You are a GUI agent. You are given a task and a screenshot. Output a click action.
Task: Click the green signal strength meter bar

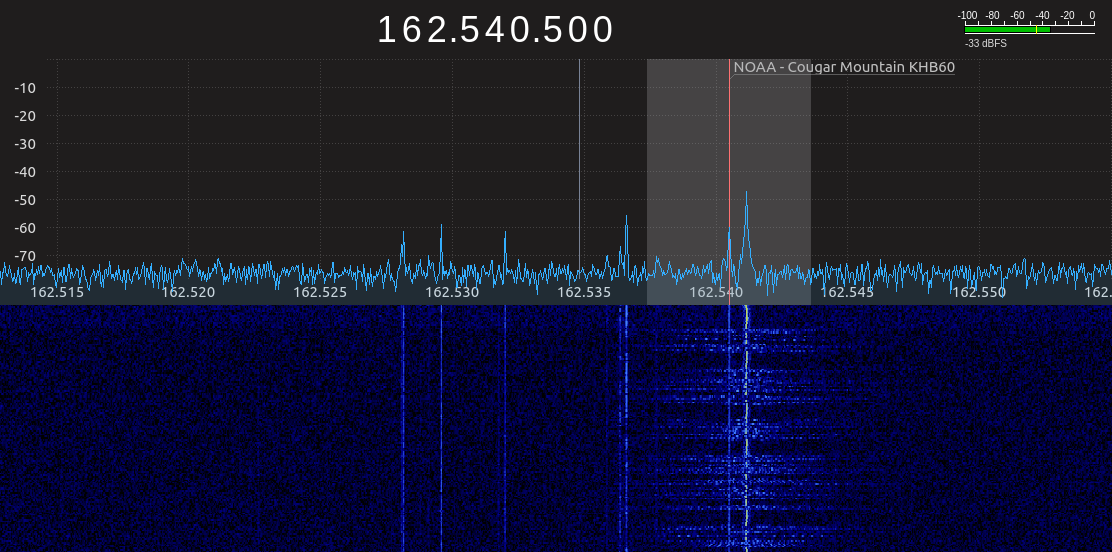click(x=1007, y=29)
